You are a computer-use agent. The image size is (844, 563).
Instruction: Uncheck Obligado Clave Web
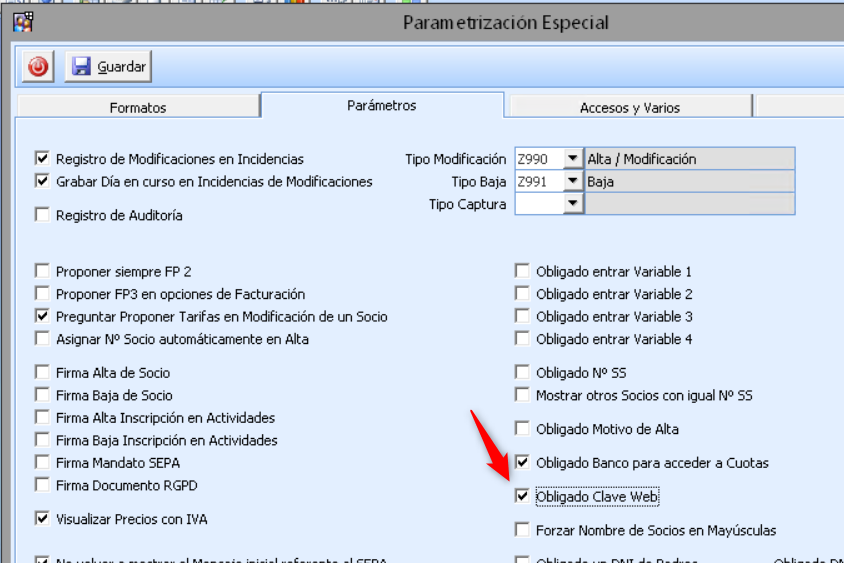tap(522, 496)
